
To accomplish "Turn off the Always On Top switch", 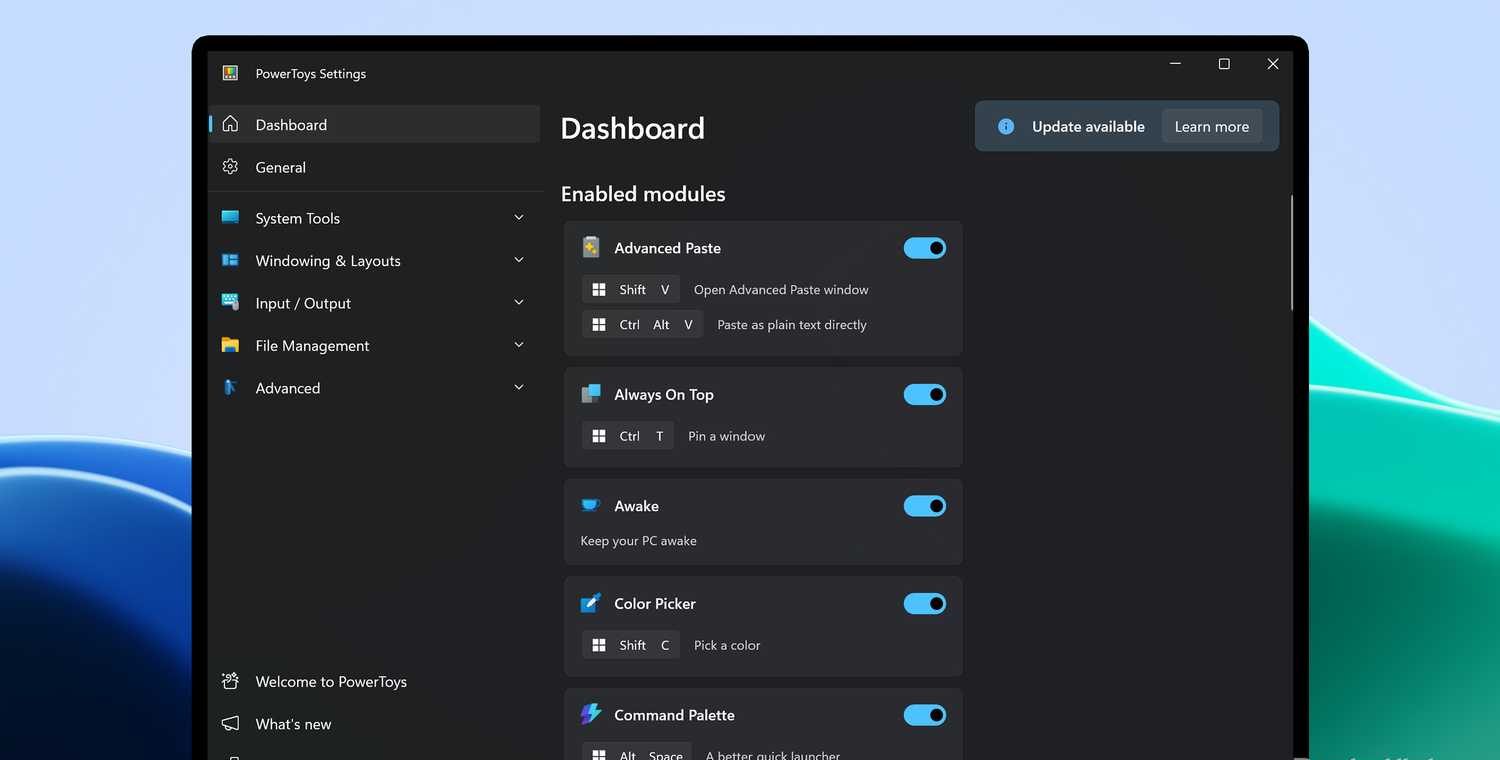I will 924,395.
